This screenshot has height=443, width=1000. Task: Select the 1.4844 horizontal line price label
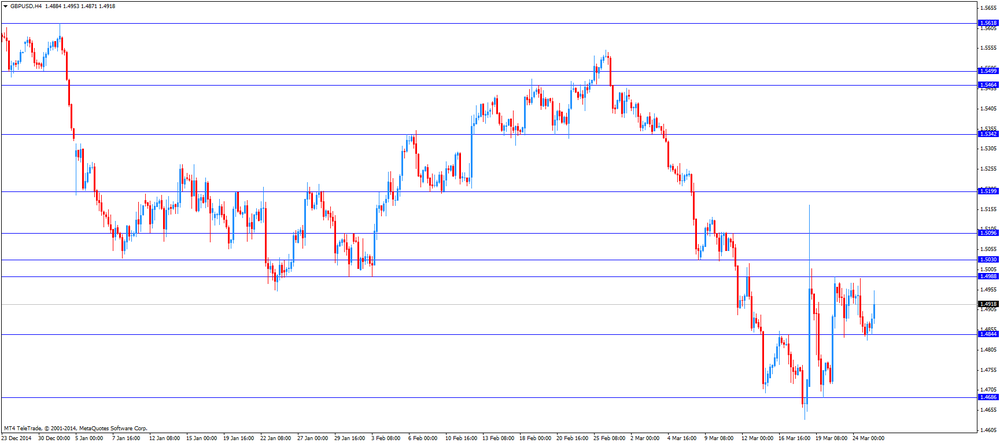click(x=987, y=335)
